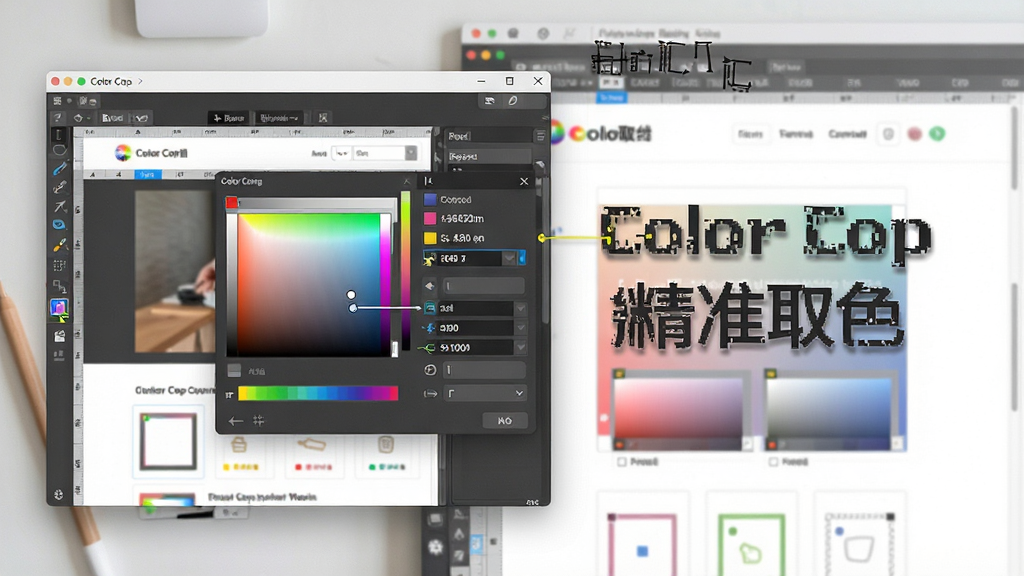This screenshot has width=1024, height=576.
Task: Select the blue tag-shaped tool in left toolbar
Action: tap(59, 225)
